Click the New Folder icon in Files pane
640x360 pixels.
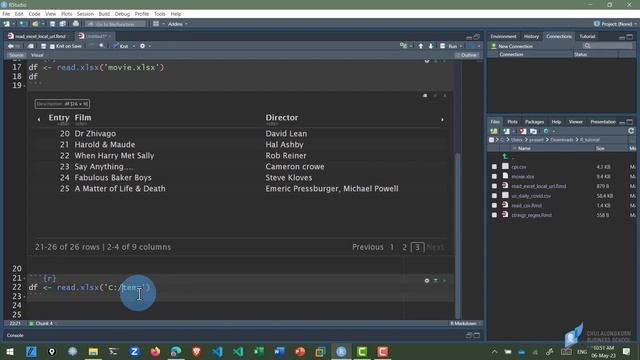pos(494,131)
